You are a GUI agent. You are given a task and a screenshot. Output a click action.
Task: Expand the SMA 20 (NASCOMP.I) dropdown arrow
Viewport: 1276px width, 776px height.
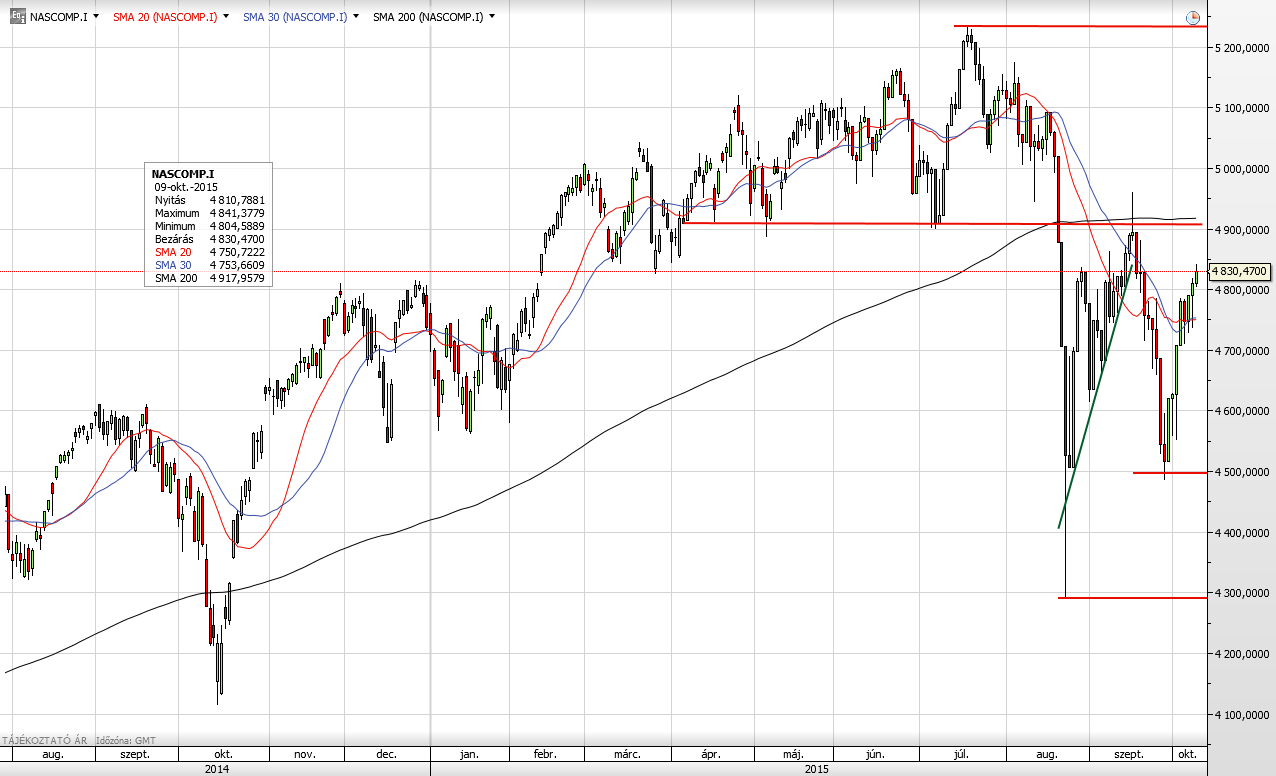pyautogui.click(x=226, y=17)
